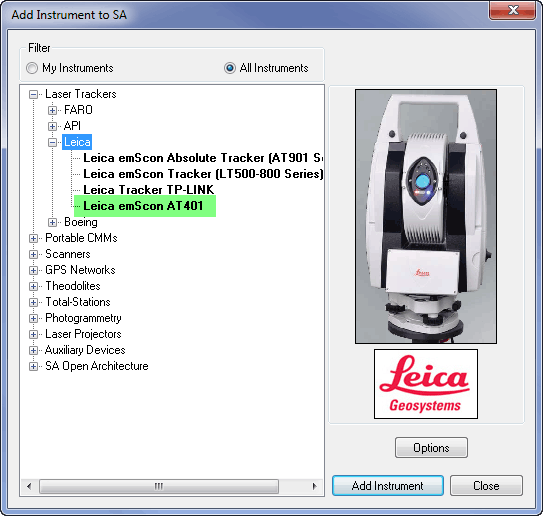
Task: Click the Auxiliary Devices label
Action: (x=85, y=350)
